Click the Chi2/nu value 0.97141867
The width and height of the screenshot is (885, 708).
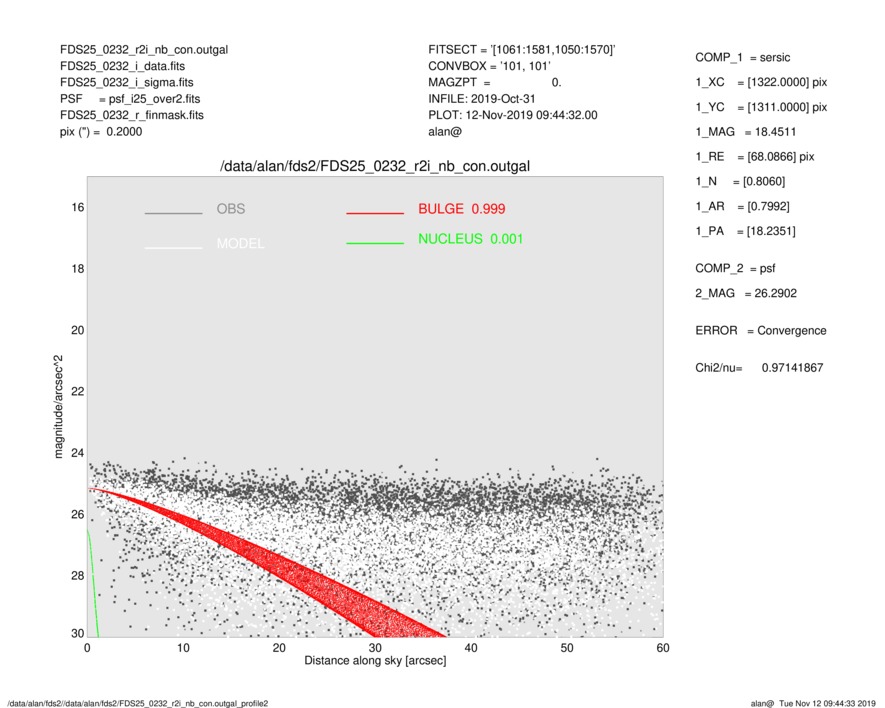(792, 368)
